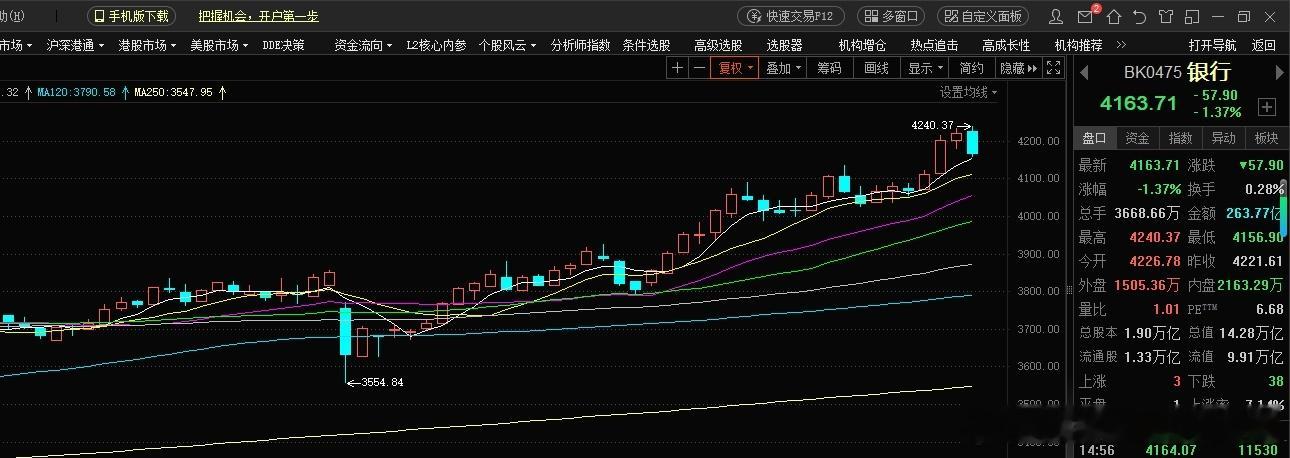
Task: Open 显示 dropdown
Action: coord(926,68)
